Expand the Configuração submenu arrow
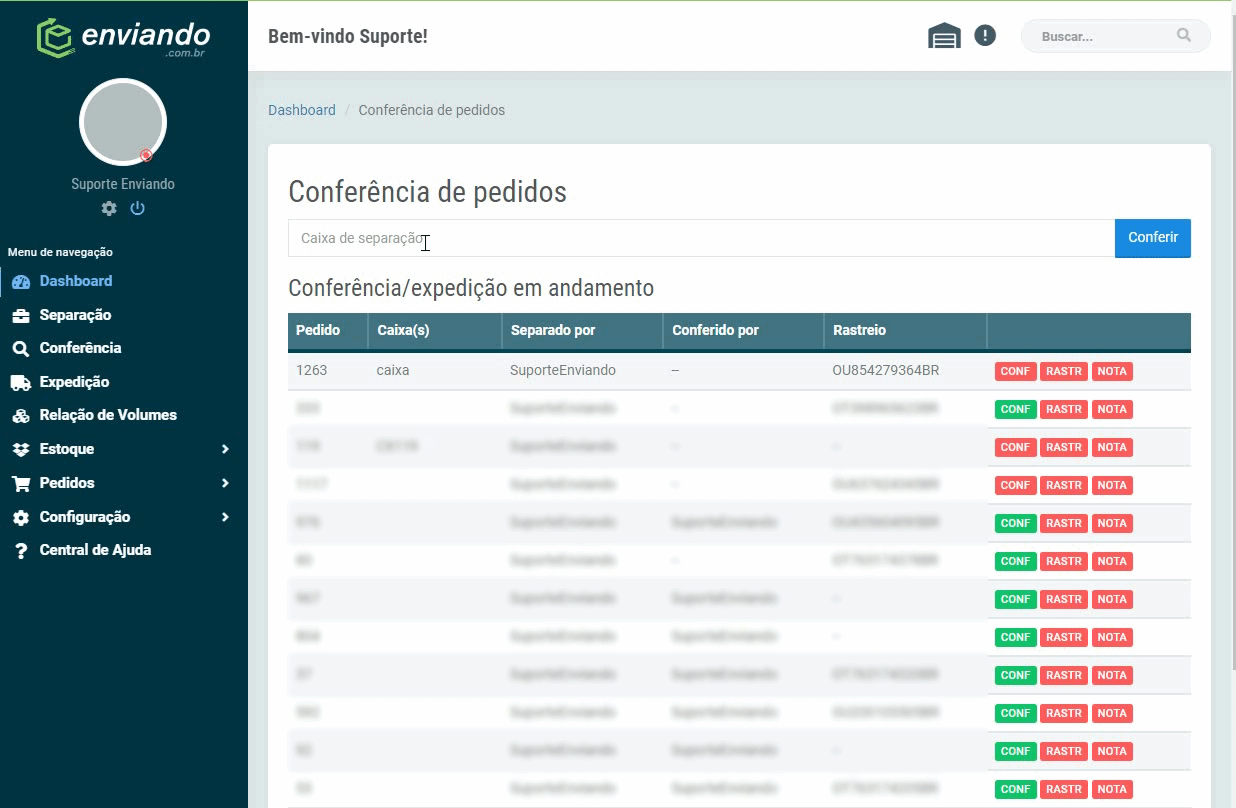Viewport: 1236px width, 808px height. click(225, 517)
